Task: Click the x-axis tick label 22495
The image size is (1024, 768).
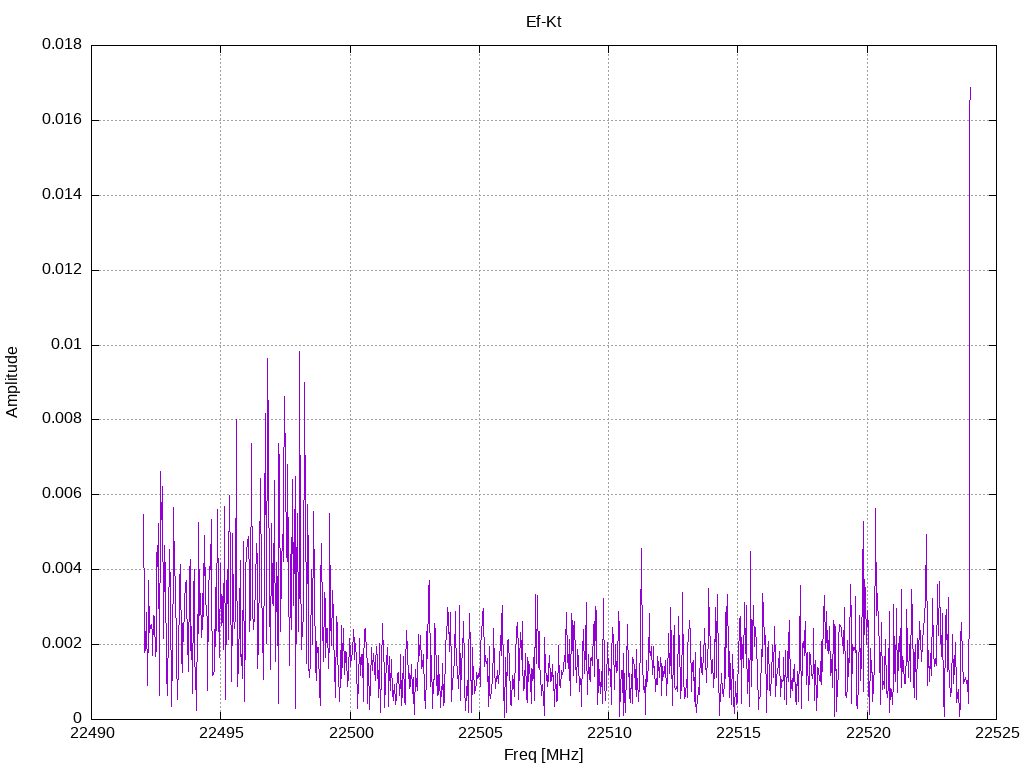Action: (221, 733)
